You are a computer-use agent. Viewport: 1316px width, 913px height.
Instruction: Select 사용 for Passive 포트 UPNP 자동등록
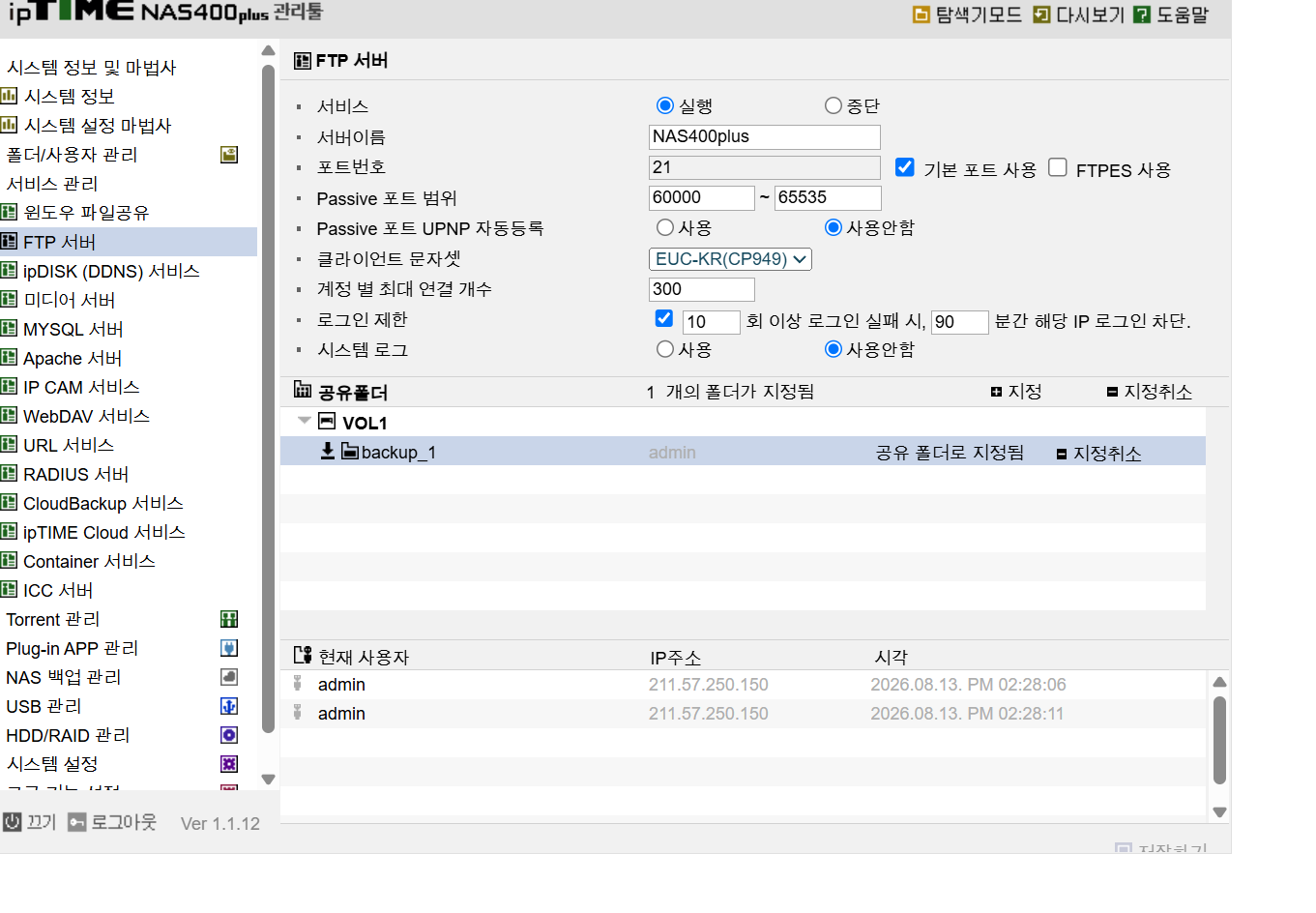tap(664, 227)
